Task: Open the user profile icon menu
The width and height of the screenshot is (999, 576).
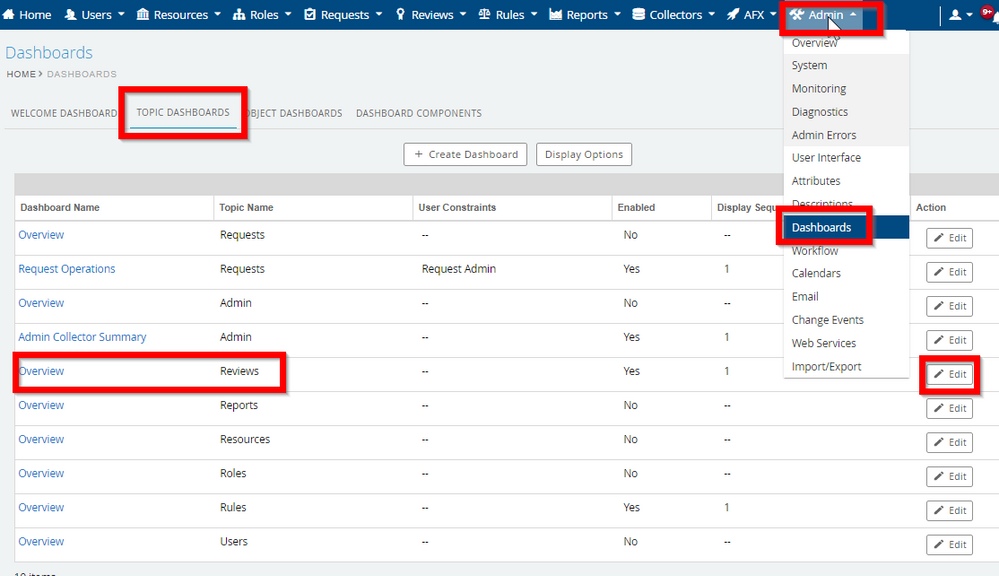Action: (x=962, y=15)
